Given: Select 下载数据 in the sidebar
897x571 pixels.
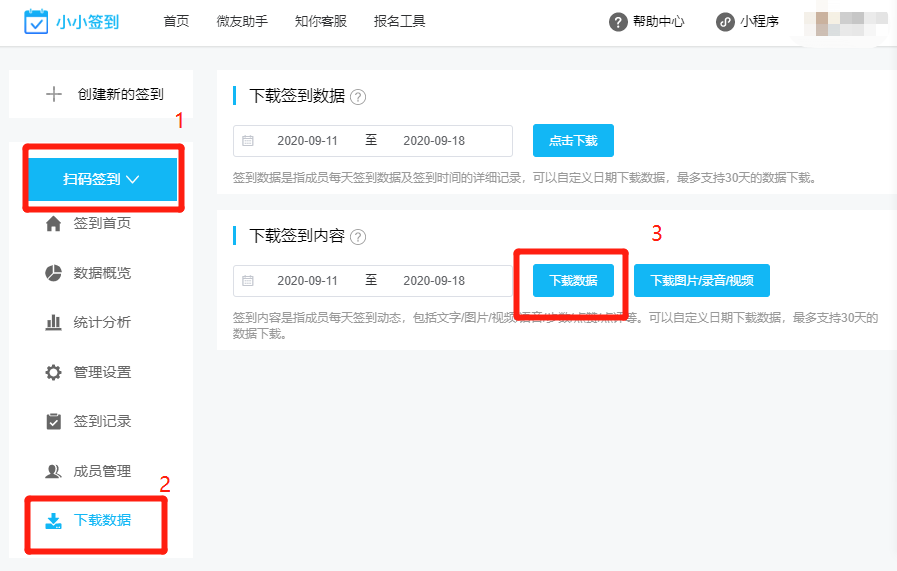Looking at the screenshot, I should pyautogui.click(x=102, y=520).
